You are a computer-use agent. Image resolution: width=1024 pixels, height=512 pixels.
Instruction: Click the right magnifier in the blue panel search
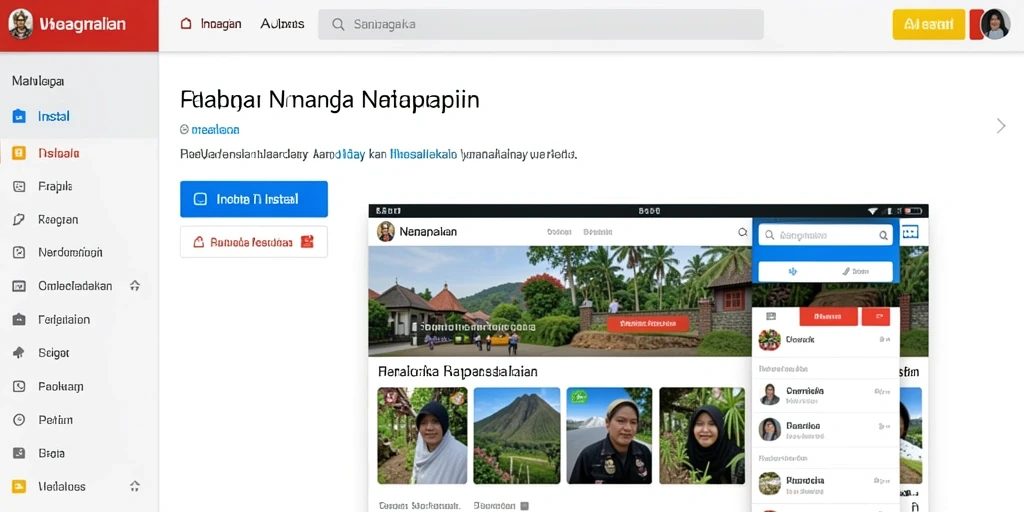pos(883,235)
